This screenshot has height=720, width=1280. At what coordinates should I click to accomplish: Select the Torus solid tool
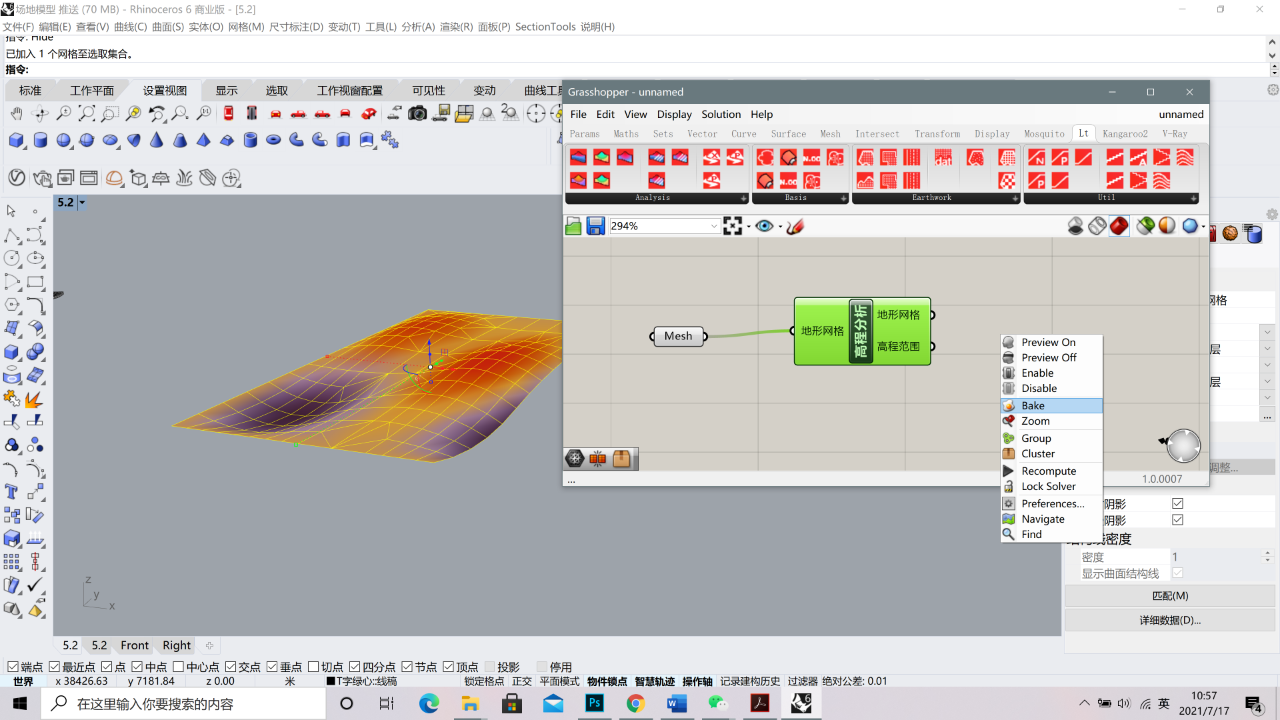tap(274, 140)
